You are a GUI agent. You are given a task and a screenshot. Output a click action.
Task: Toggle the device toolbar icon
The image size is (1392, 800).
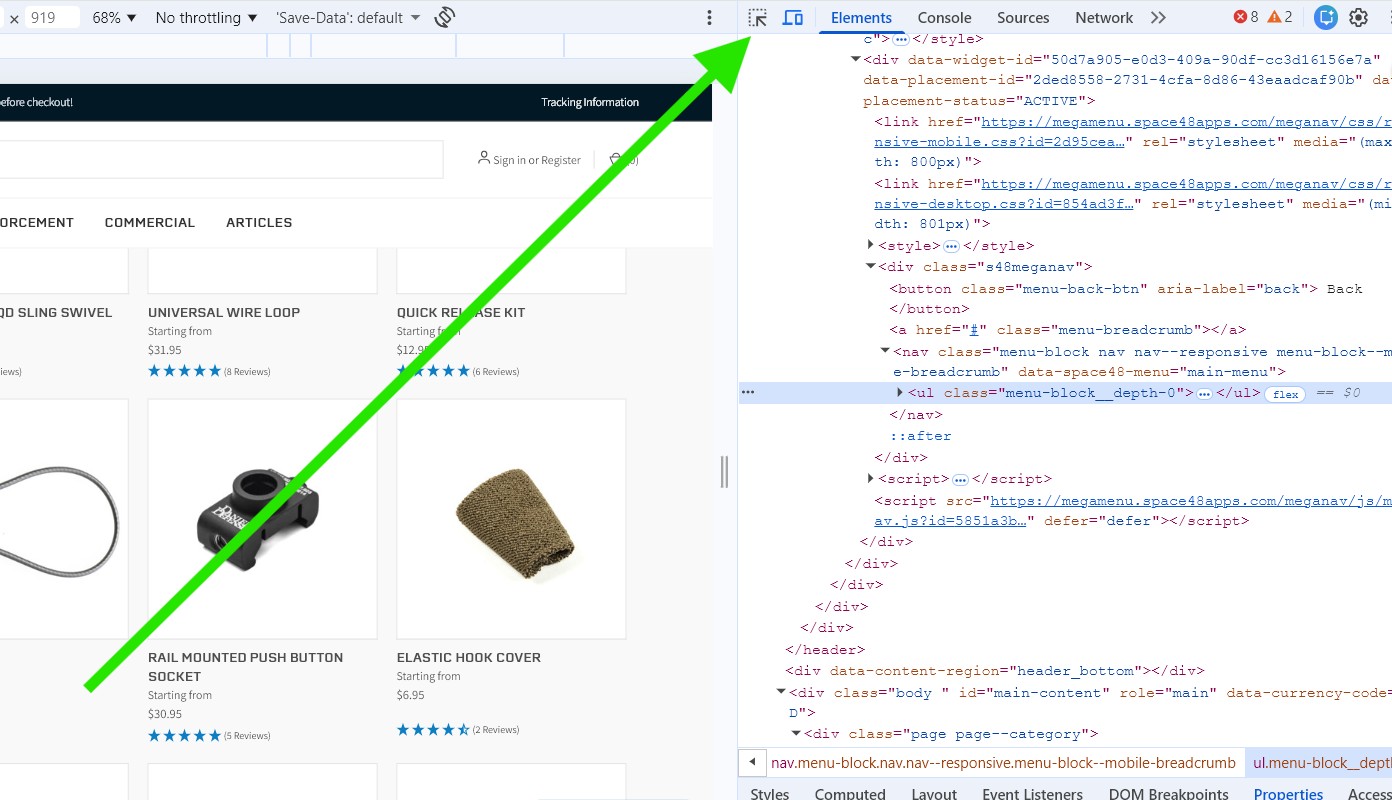coord(793,18)
